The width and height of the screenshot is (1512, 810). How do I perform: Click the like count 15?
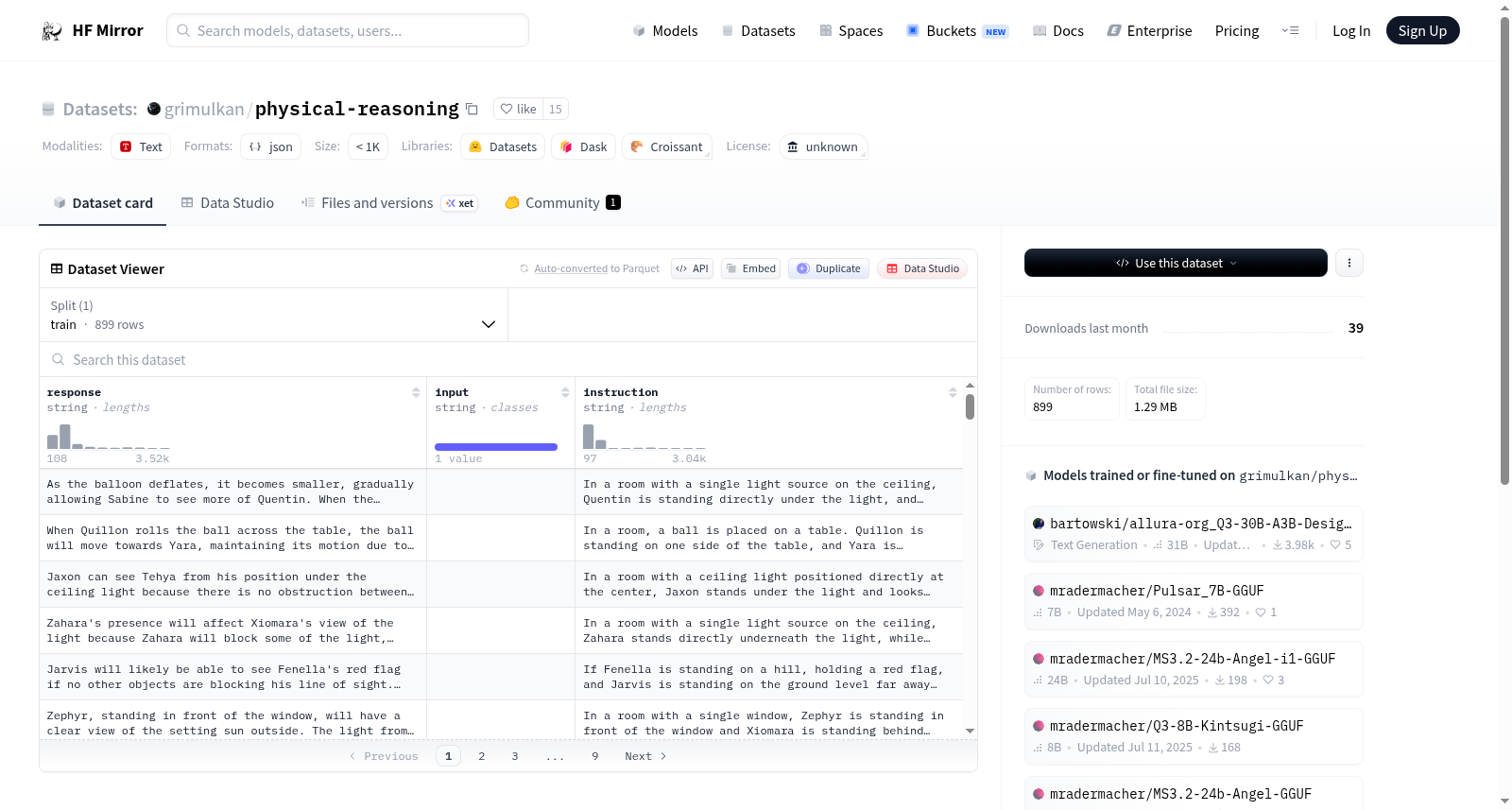[556, 109]
